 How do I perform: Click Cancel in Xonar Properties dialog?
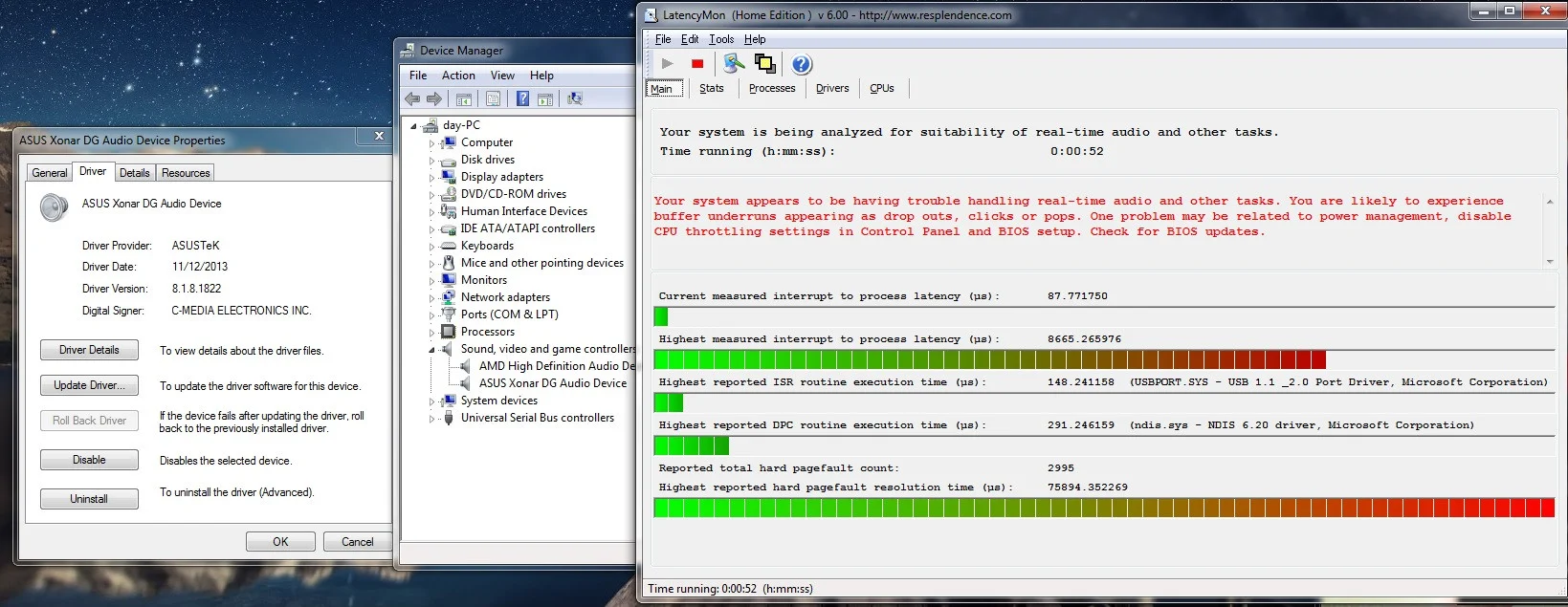pos(358,541)
